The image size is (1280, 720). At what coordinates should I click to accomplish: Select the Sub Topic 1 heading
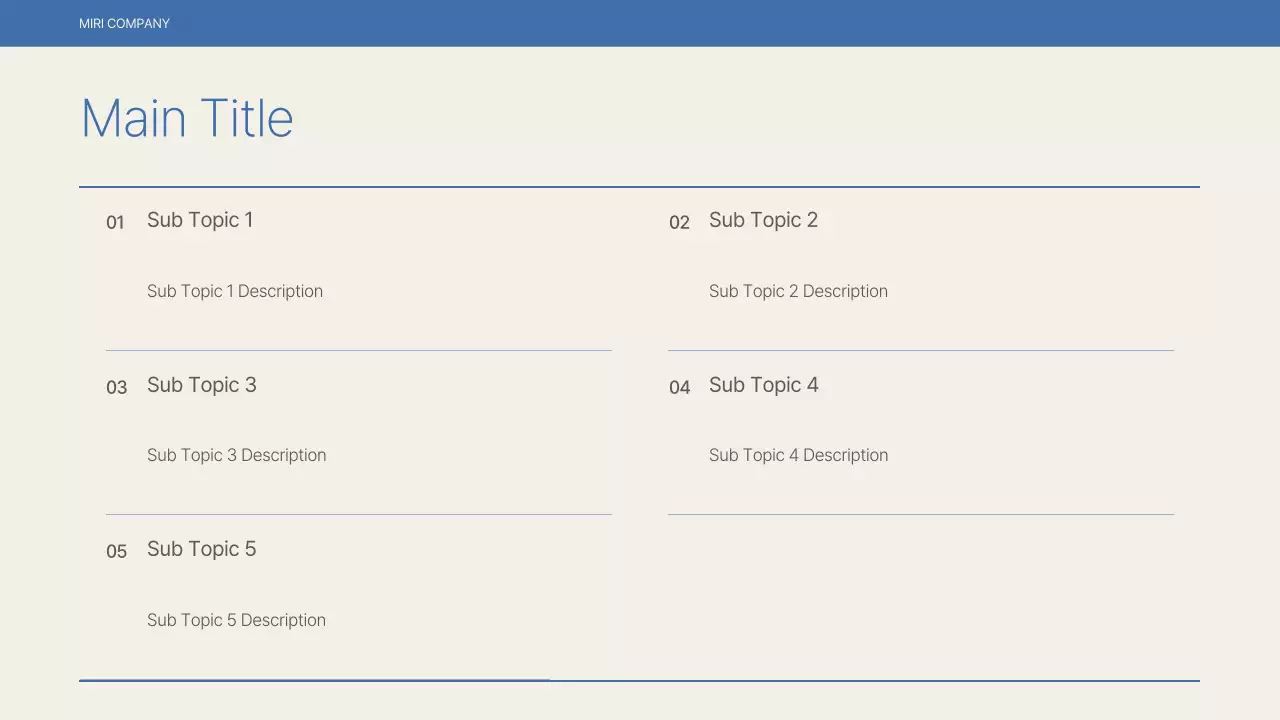tap(200, 220)
